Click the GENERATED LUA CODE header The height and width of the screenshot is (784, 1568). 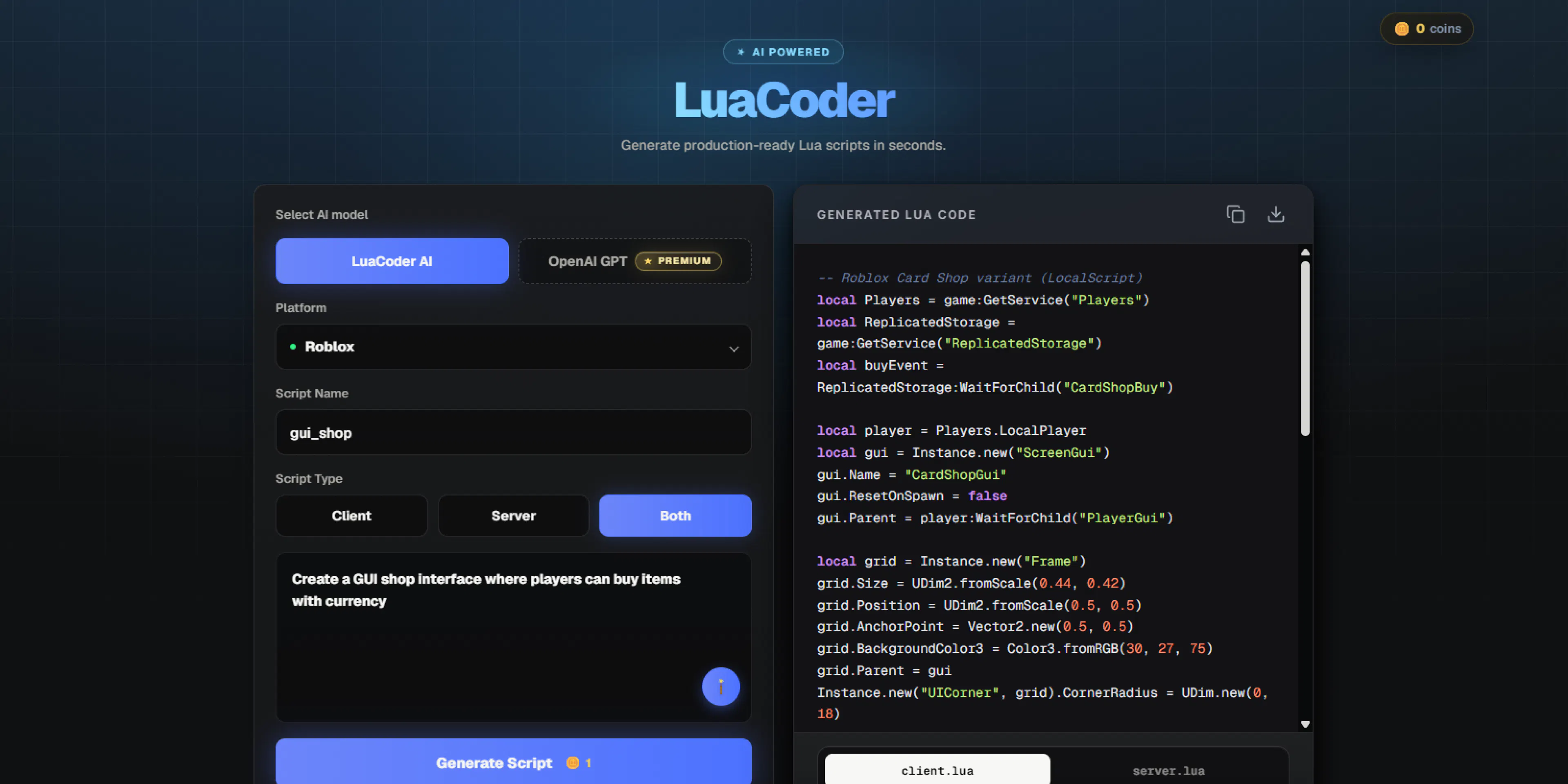tap(896, 215)
